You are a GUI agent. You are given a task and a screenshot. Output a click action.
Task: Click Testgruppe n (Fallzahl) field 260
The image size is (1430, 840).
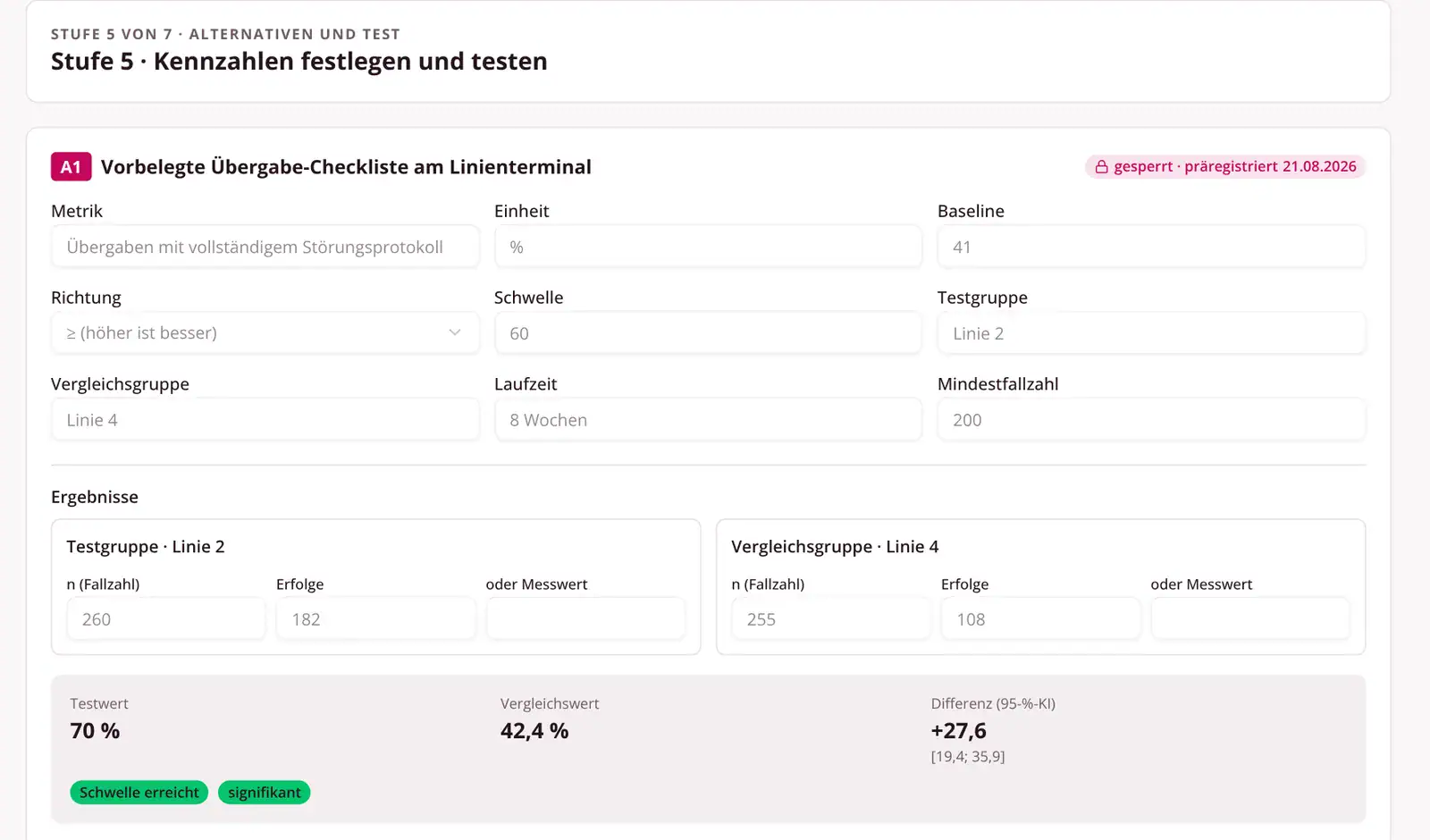(166, 619)
